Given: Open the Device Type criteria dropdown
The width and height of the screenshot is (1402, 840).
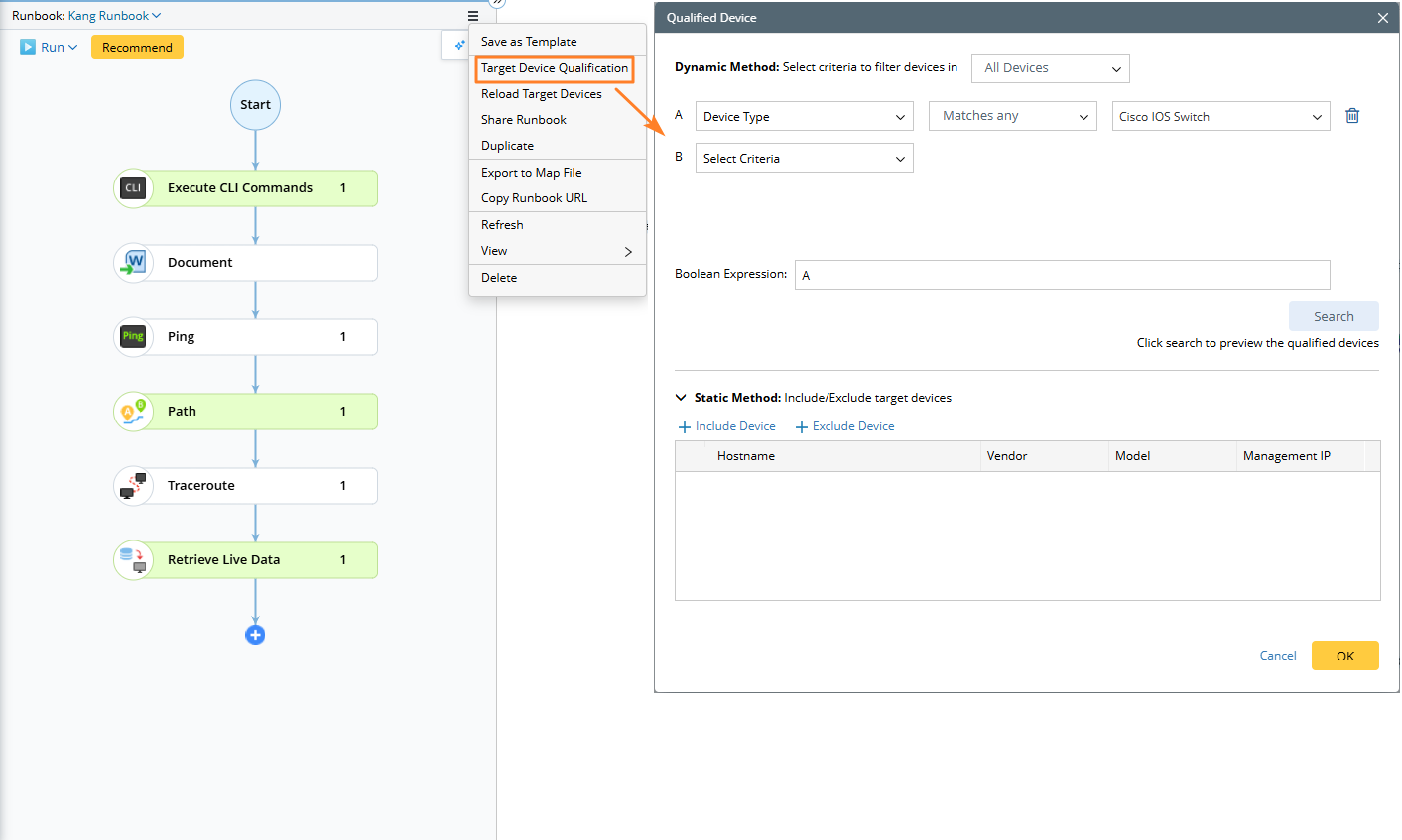Looking at the screenshot, I should coord(804,117).
